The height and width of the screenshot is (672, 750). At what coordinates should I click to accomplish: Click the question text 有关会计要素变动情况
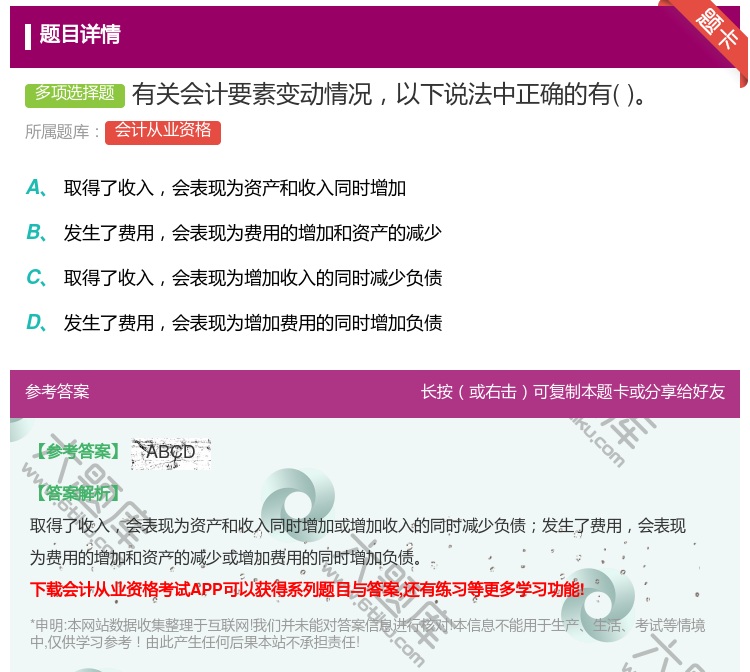tap(389, 94)
